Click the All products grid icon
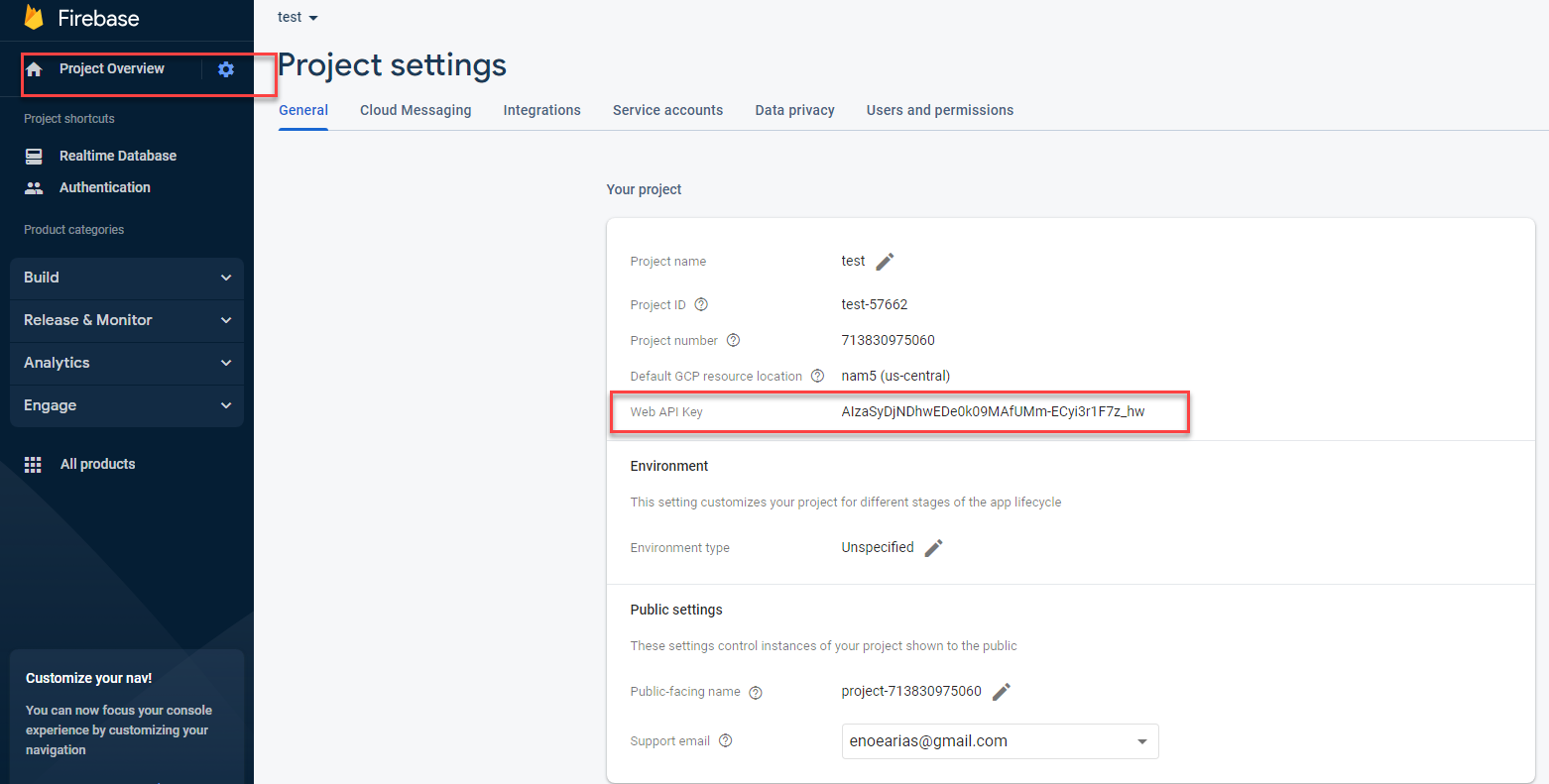This screenshot has height=784, width=1549. pyautogui.click(x=33, y=465)
